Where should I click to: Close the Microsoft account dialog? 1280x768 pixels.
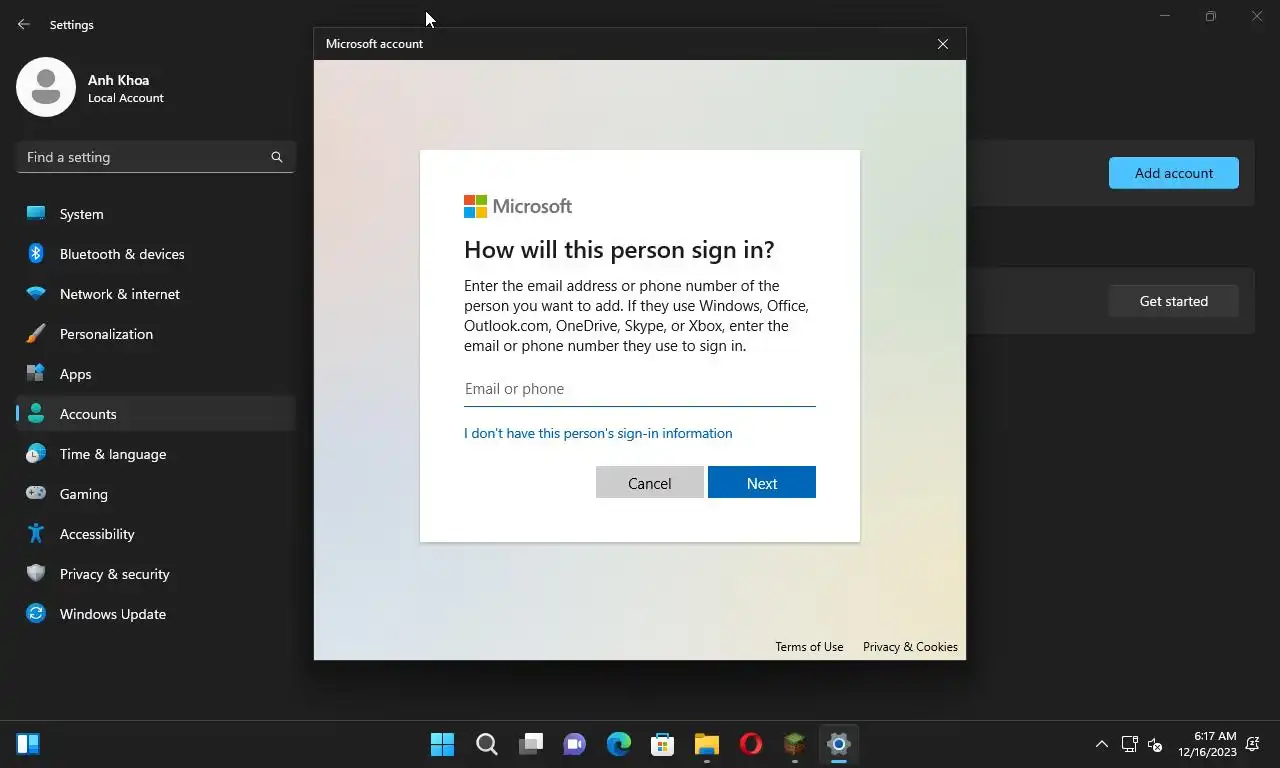point(943,44)
